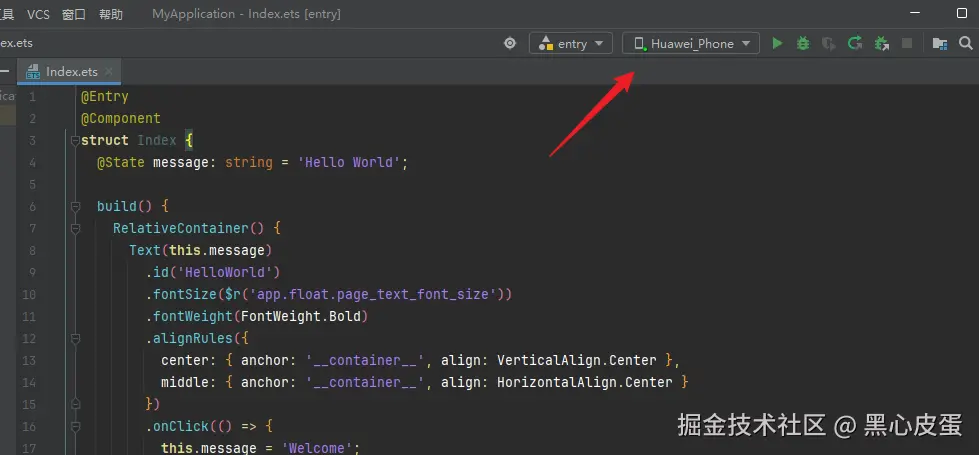Screen dimensions: 979x455
Task: Click the 'Hello World' string literal
Action: 348,162
